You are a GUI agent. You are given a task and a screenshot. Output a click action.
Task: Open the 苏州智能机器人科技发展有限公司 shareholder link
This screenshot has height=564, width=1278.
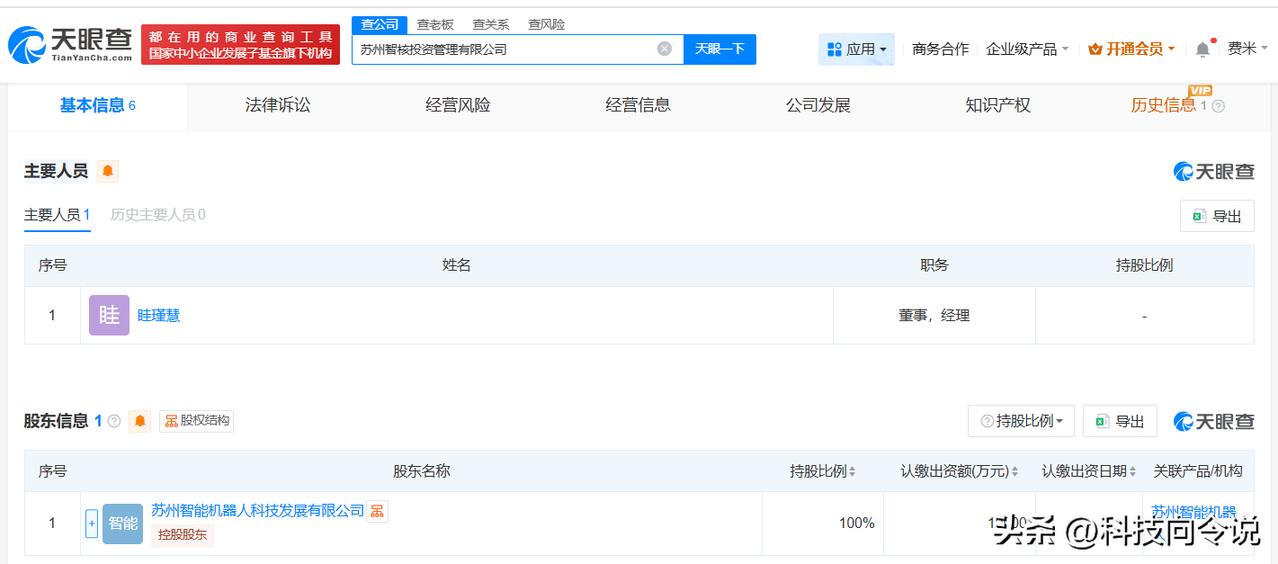258,511
